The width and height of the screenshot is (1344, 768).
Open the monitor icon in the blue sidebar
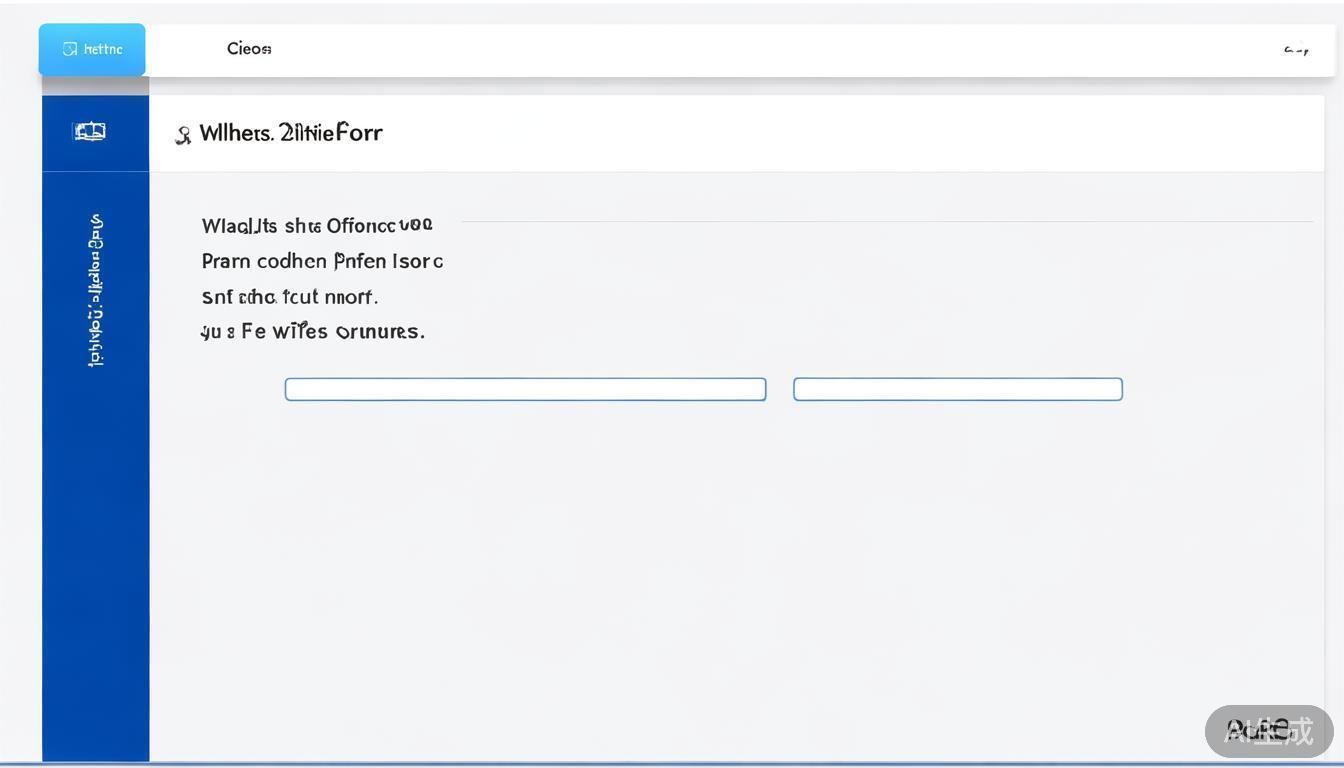pos(90,131)
